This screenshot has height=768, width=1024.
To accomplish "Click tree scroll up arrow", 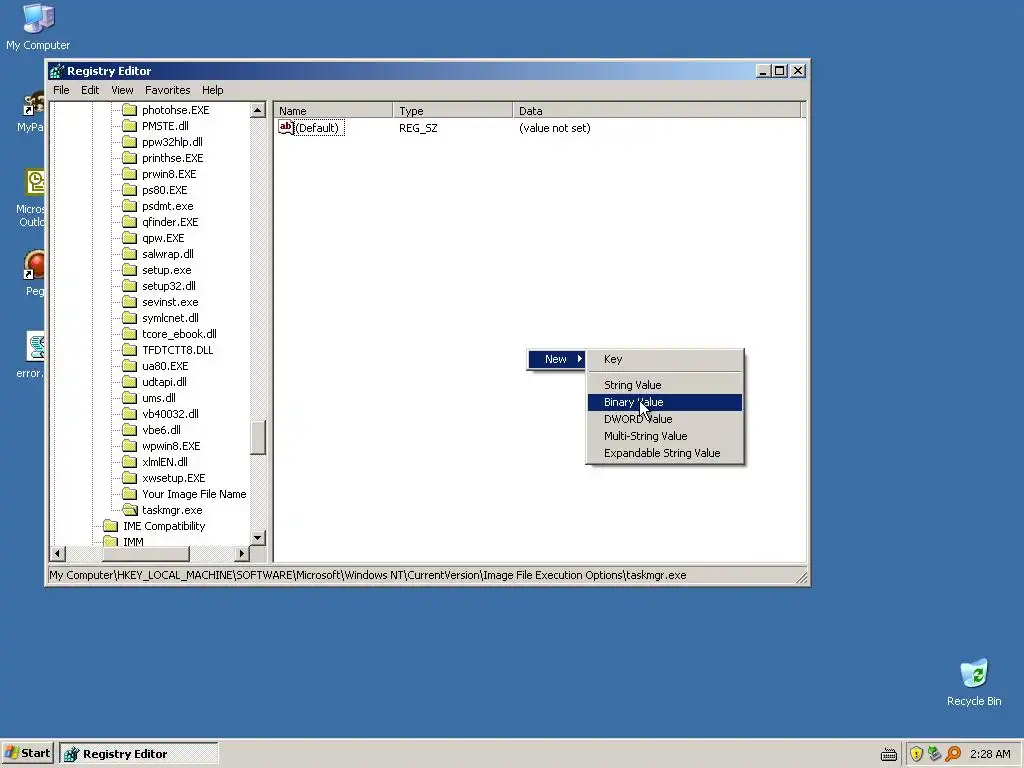I will point(258,110).
